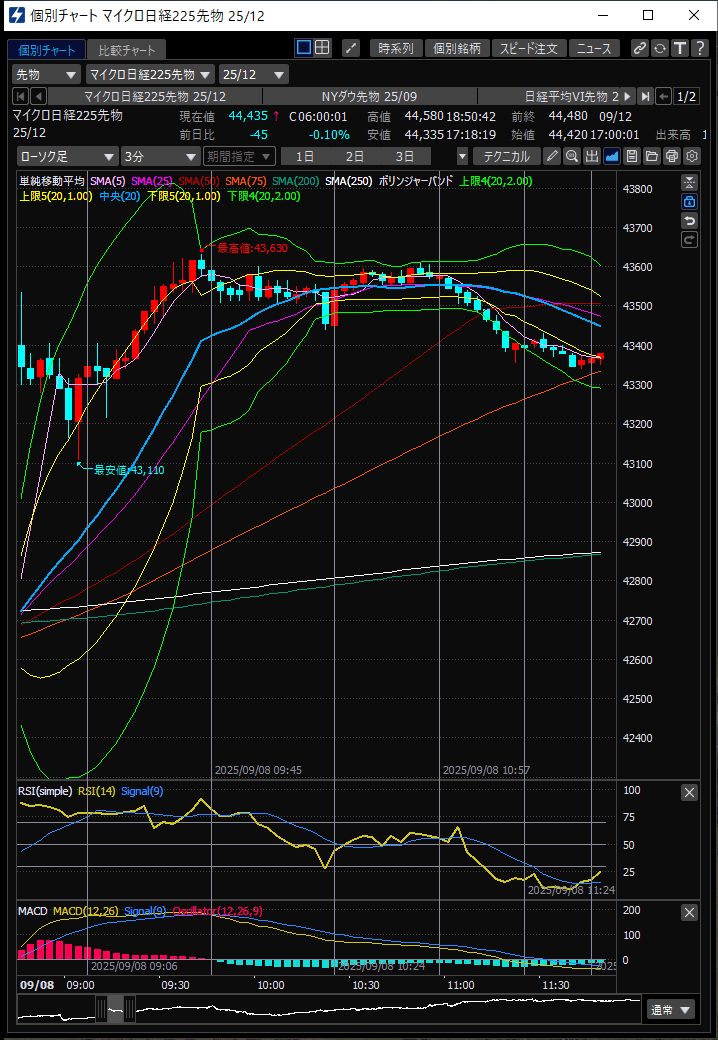Click the app logo in title bar
This screenshot has height=1040, width=718.
pyautogui.click(x=19, y=15)
